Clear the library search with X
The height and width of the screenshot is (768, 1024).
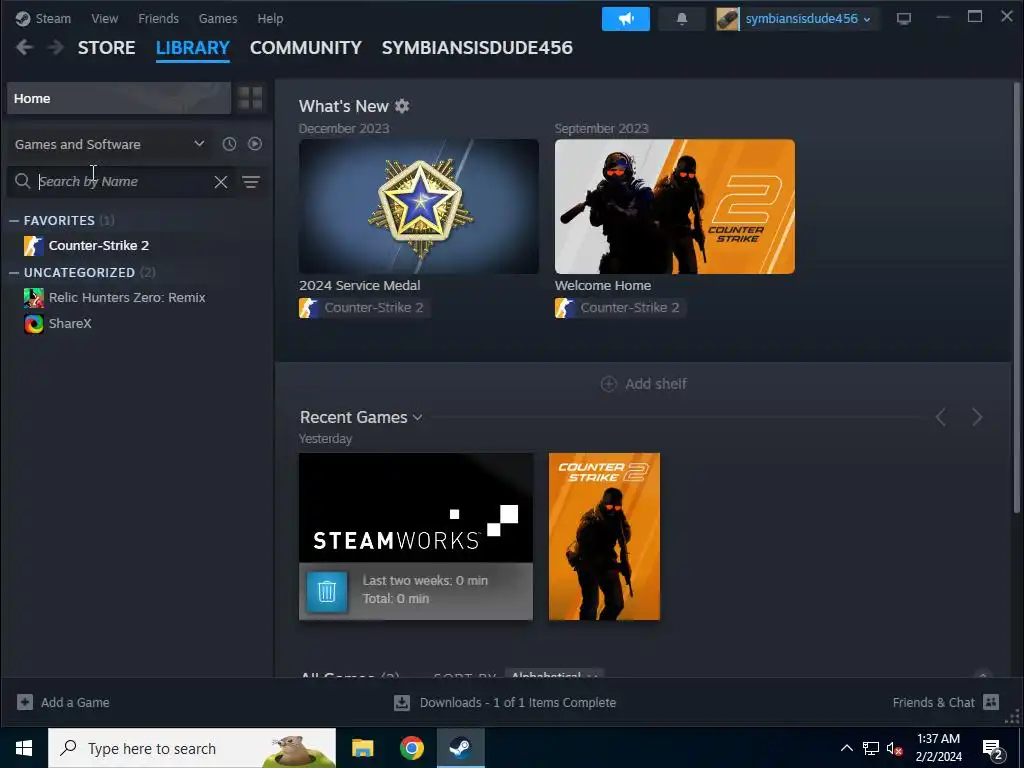221,182
